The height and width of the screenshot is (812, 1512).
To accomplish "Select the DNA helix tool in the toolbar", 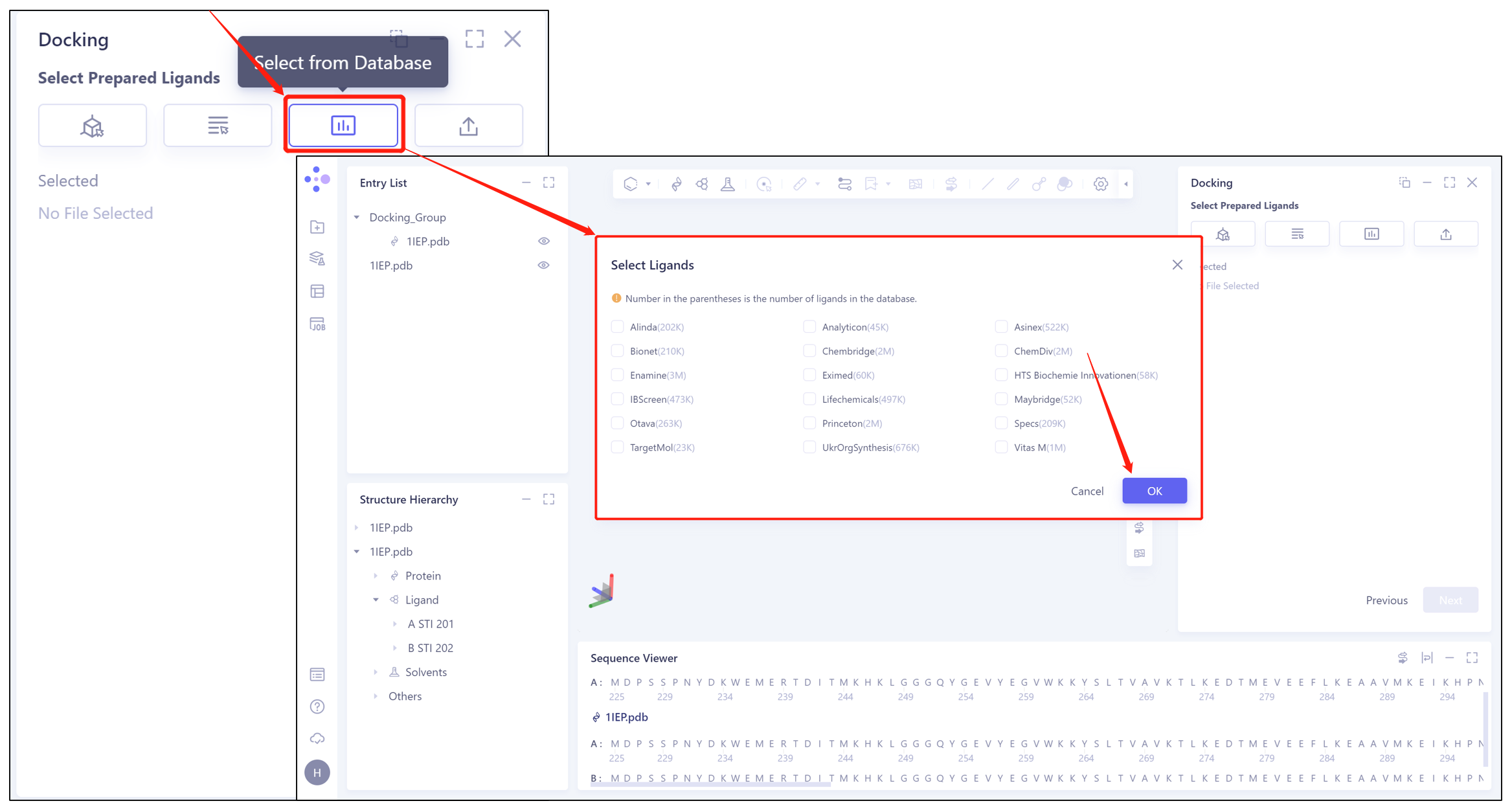I will [675, 184].
